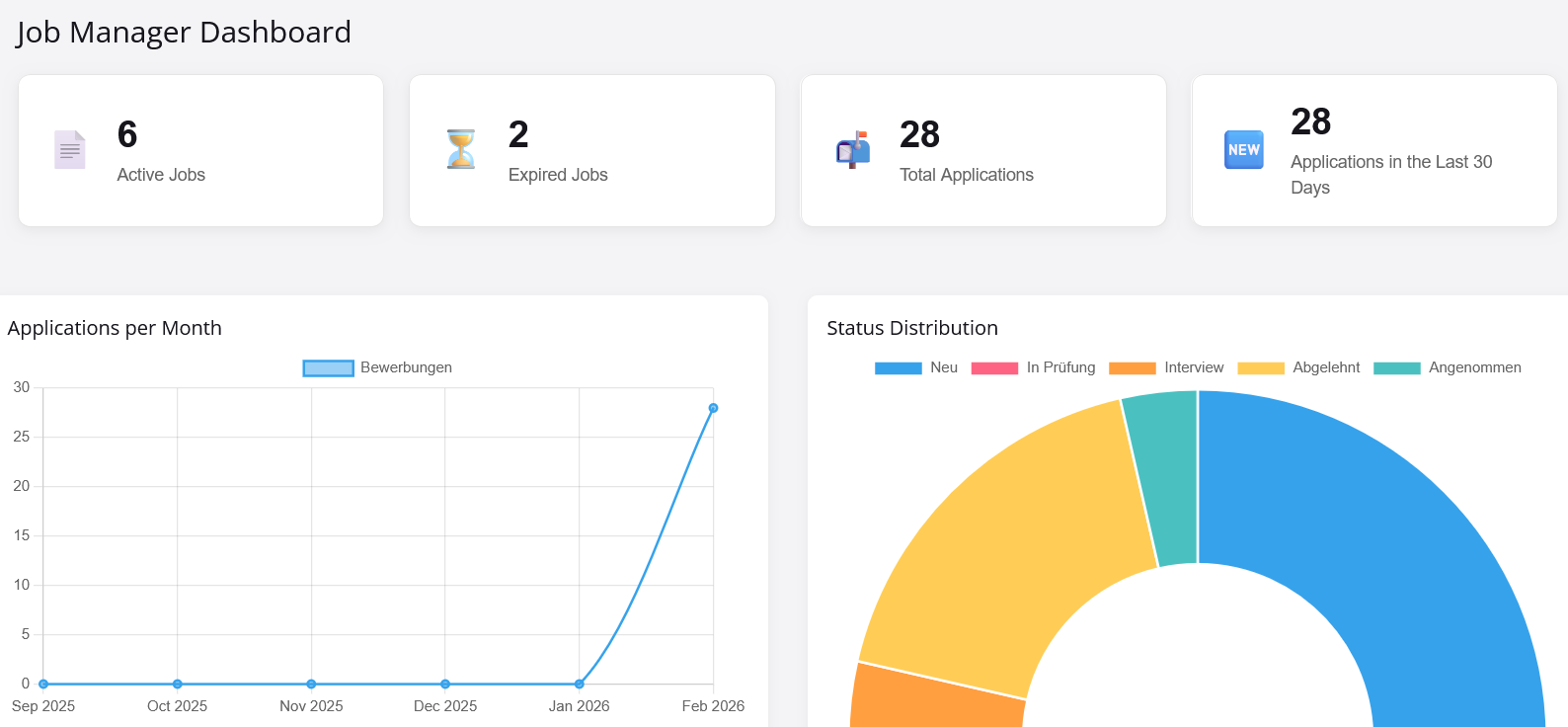Open the Active Jobs count card
This screenshot has height=727, width=1568.
pyautogui.click(x=200, y=150)
